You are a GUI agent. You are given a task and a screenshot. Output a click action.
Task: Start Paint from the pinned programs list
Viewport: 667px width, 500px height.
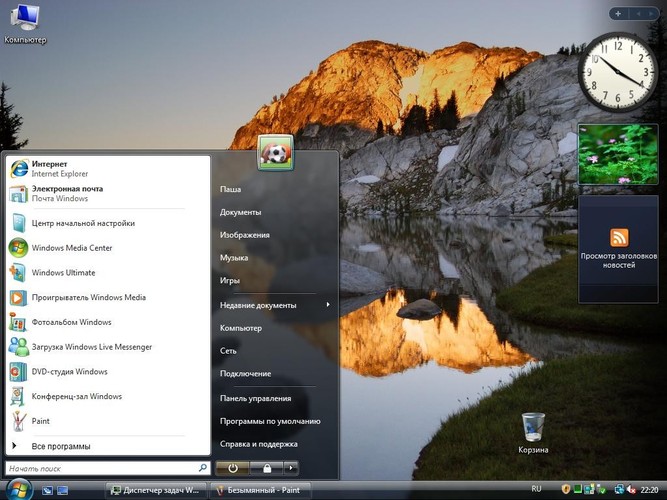(40, 421)
